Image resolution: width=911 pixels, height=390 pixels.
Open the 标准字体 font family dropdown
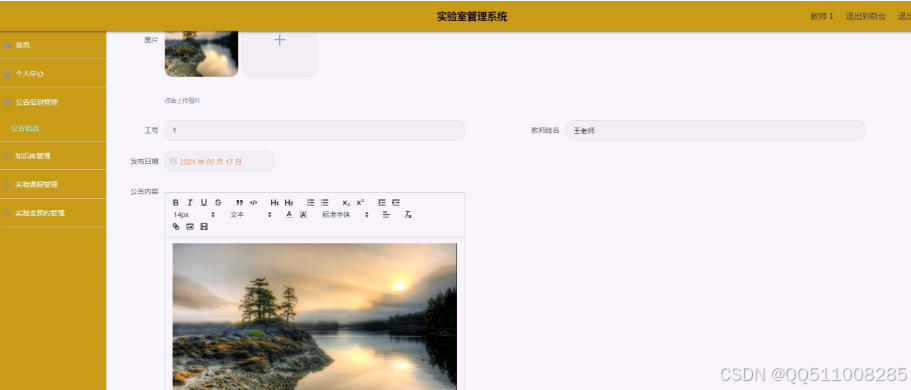click(x=345, y=214)
